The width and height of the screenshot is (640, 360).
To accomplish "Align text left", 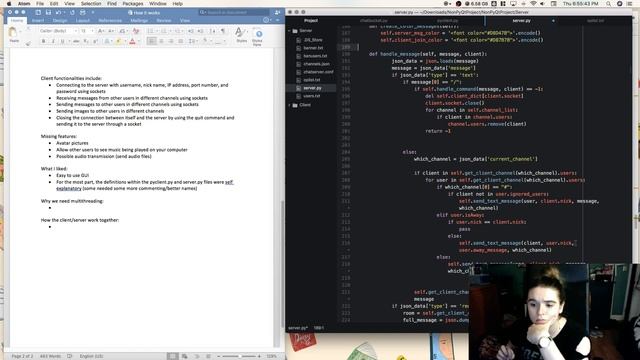I will click(151, 41).
